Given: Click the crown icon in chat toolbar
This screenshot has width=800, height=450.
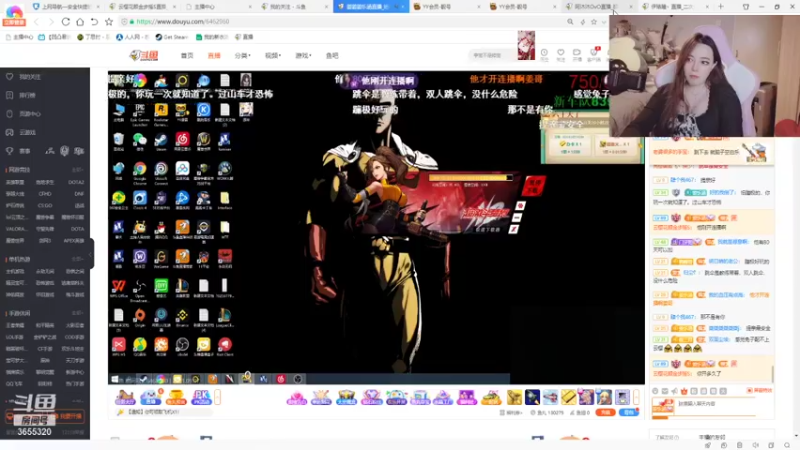Looking at the screenshot, I should tap(684, 391).
